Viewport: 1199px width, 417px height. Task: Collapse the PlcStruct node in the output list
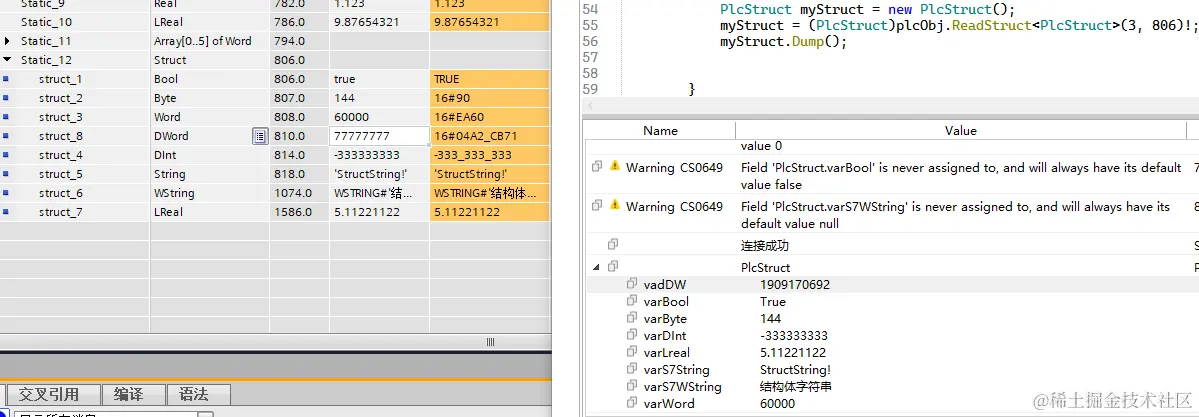click(596, 267)
